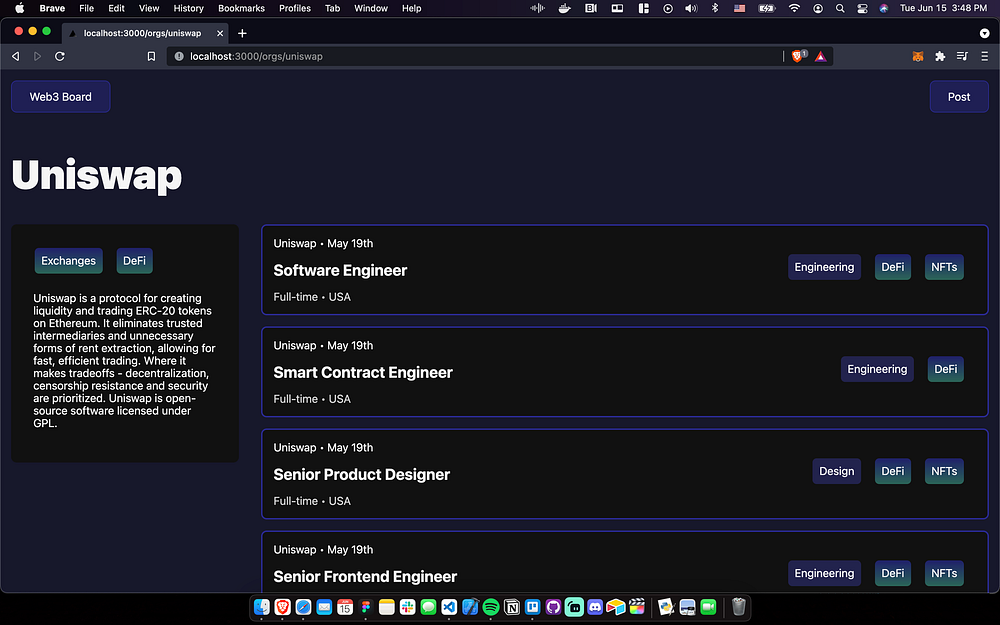Click NFTs tag on Software Engineer card
1000x625 pixels.
tap(944, 267)
